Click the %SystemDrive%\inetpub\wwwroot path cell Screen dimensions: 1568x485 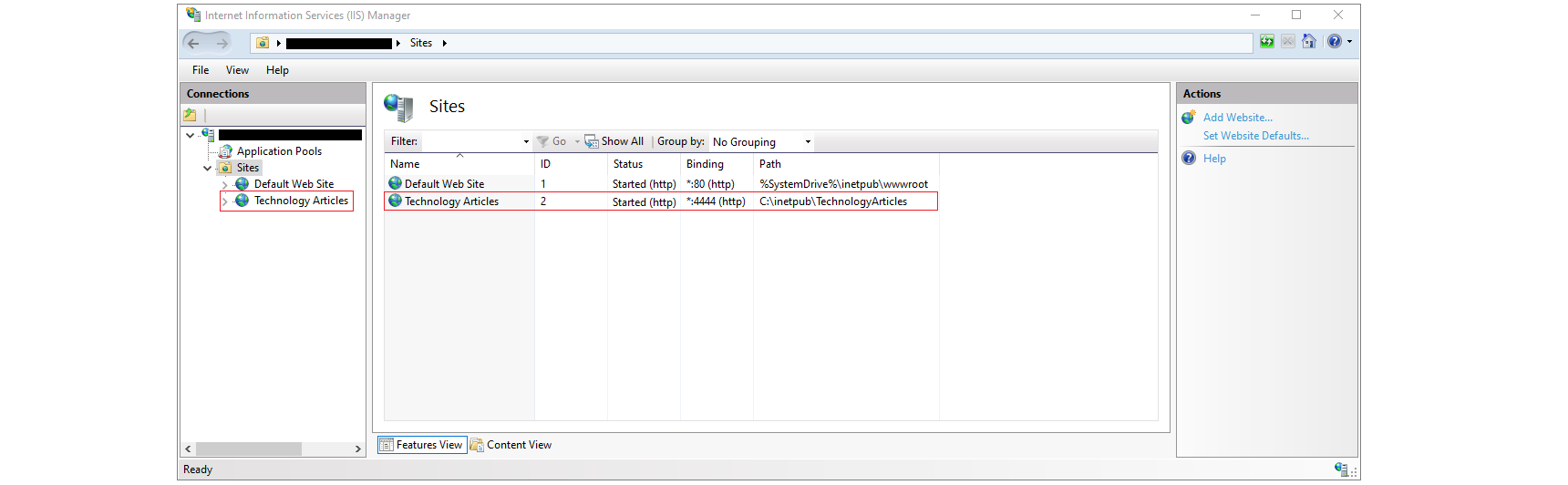point(843,184)
